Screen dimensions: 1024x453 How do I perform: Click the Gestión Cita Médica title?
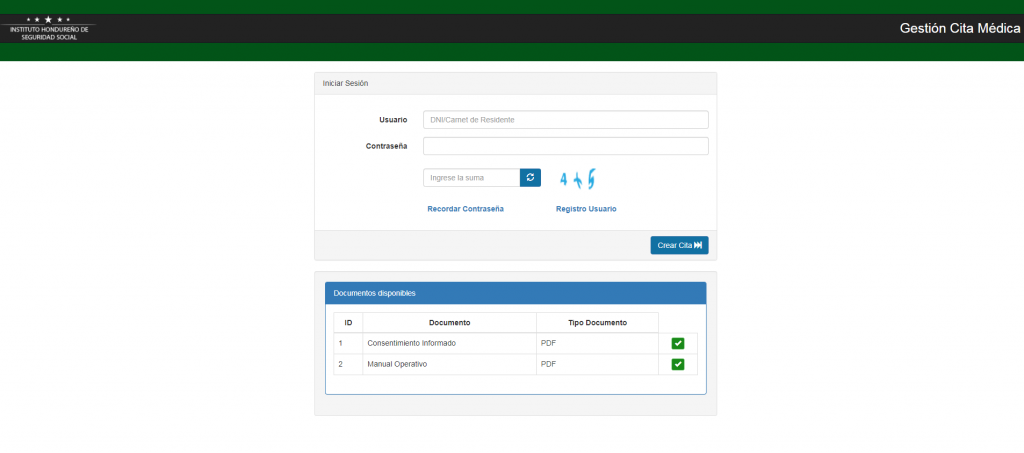(959, 29)
